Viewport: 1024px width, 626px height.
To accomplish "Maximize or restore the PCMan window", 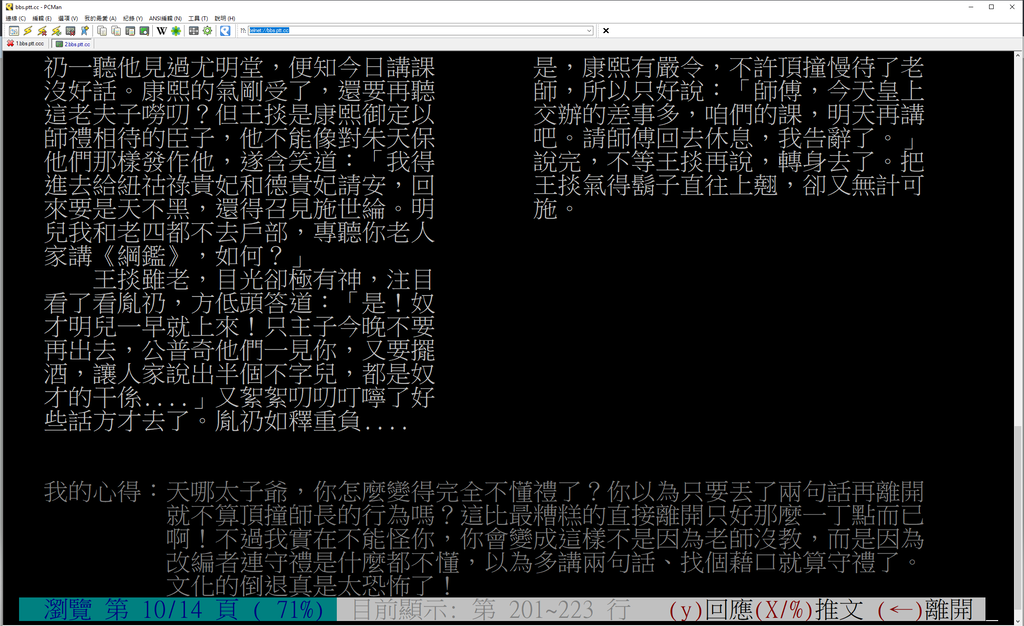I will click(x=991, y=7).
